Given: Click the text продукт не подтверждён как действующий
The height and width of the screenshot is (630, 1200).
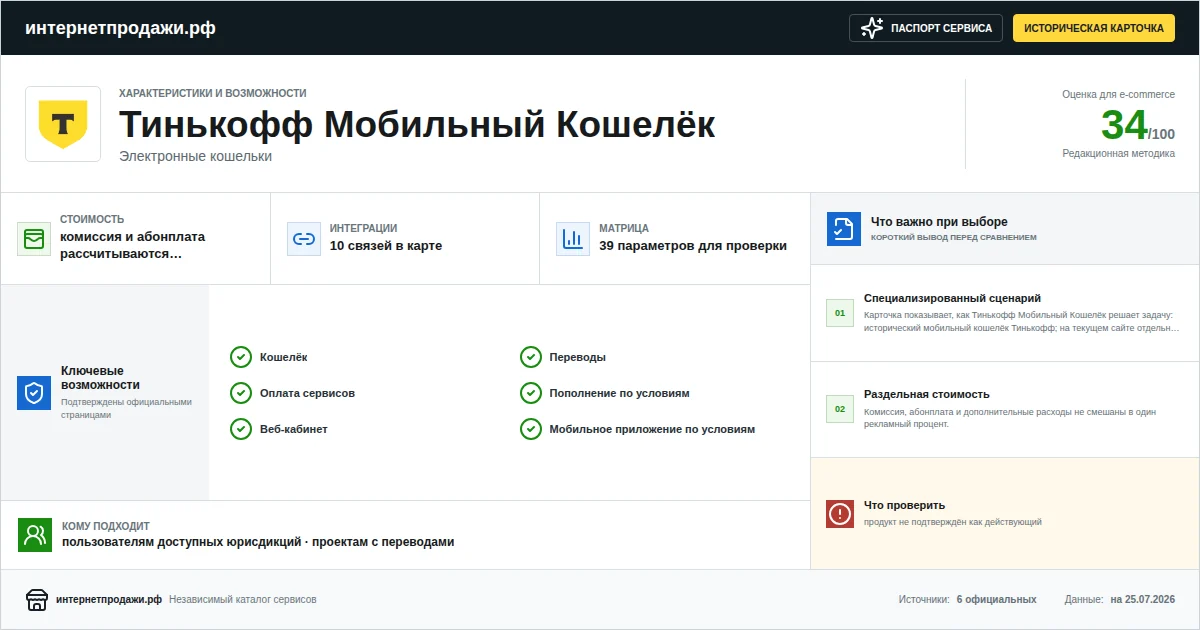Looking at the screenshot, I should (x=953, y=522).
